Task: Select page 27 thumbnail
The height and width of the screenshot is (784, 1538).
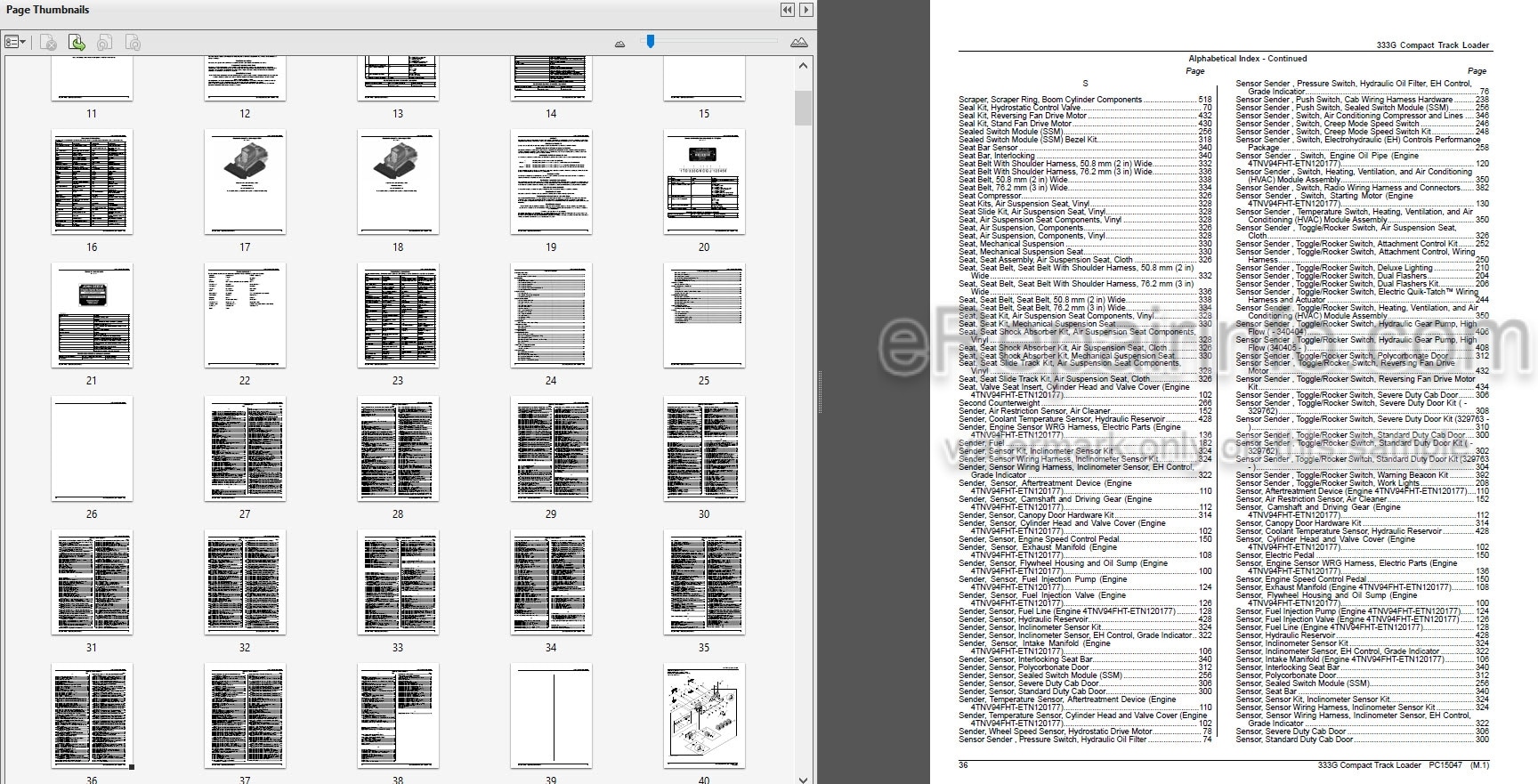Action: [x=245, y=449]
